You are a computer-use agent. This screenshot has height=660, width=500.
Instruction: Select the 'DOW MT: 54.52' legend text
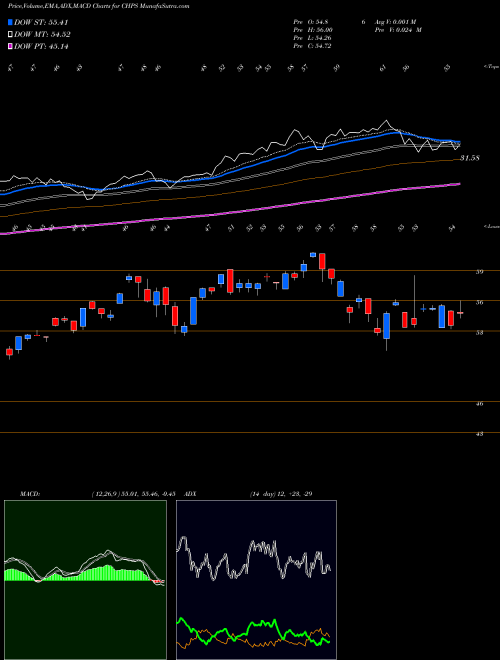[43, 35]
